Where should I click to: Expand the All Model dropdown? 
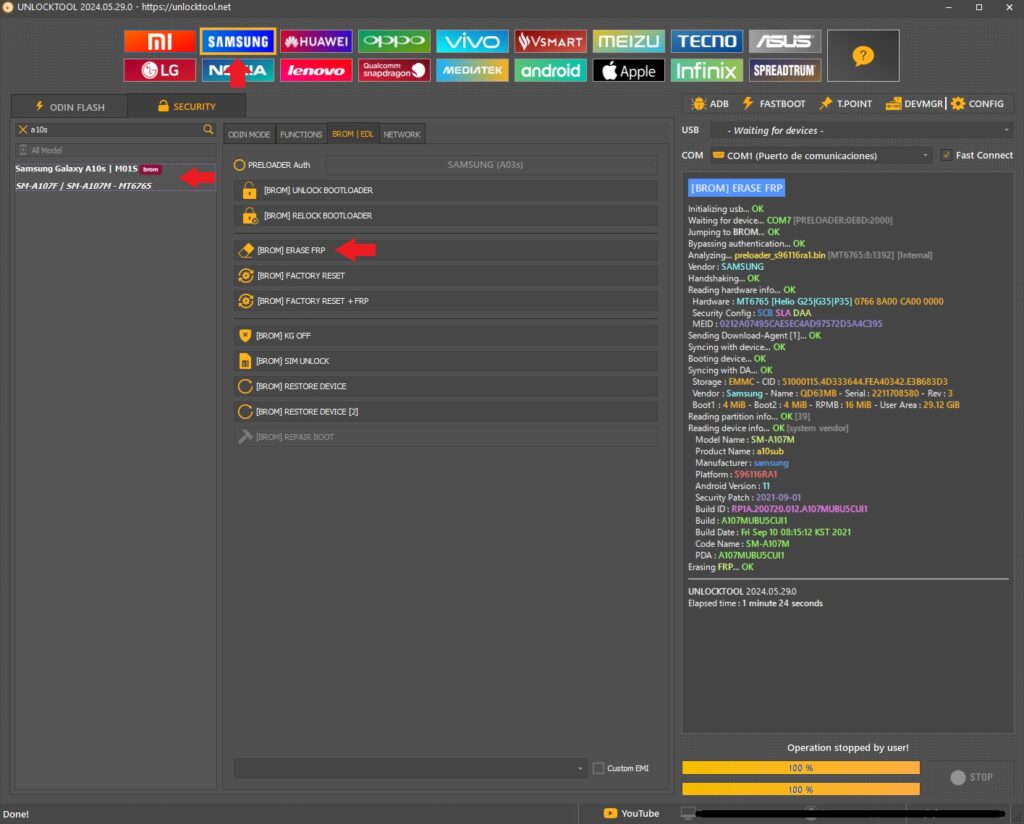coord(115,150)
